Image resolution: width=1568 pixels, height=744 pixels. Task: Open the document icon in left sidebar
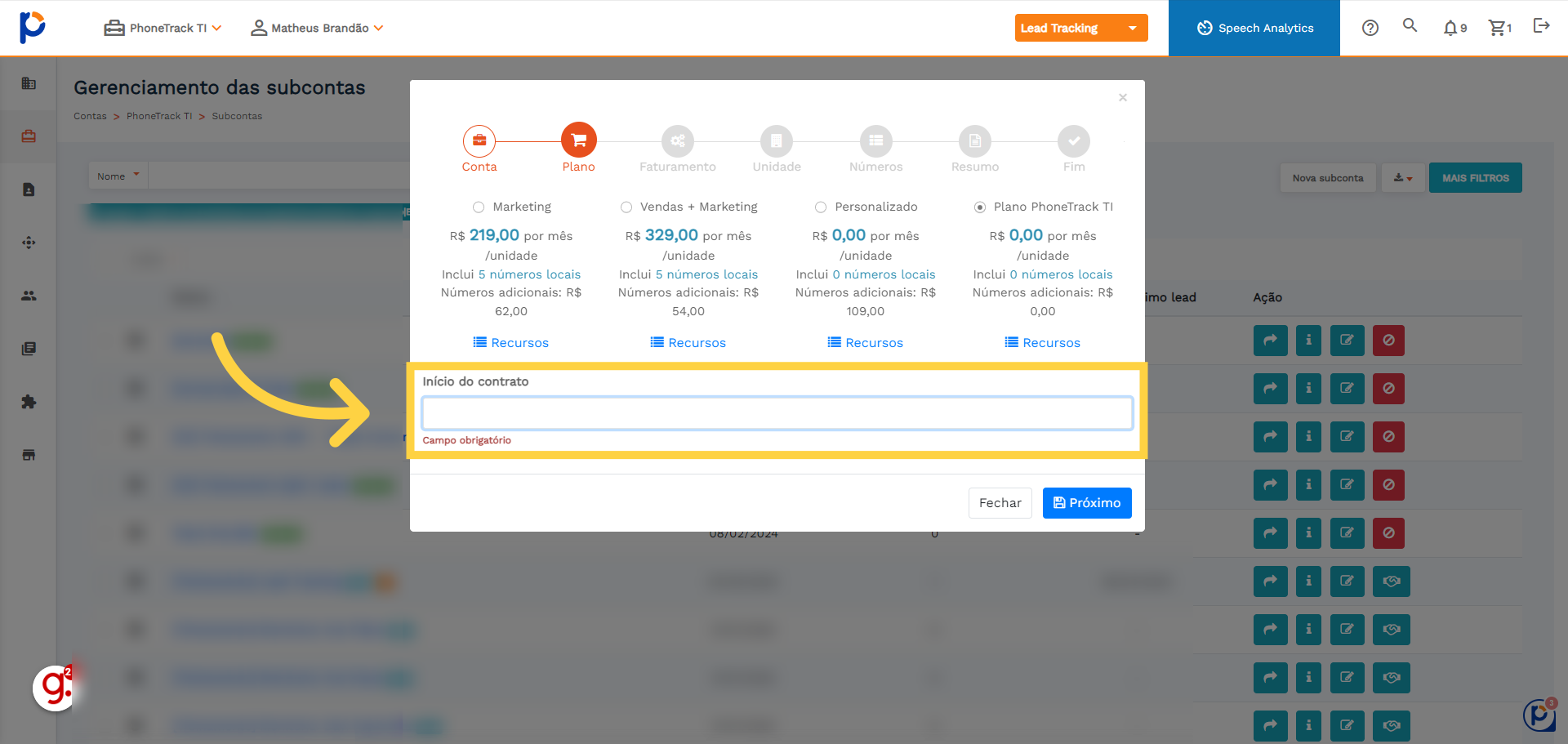tap(29, 189)
